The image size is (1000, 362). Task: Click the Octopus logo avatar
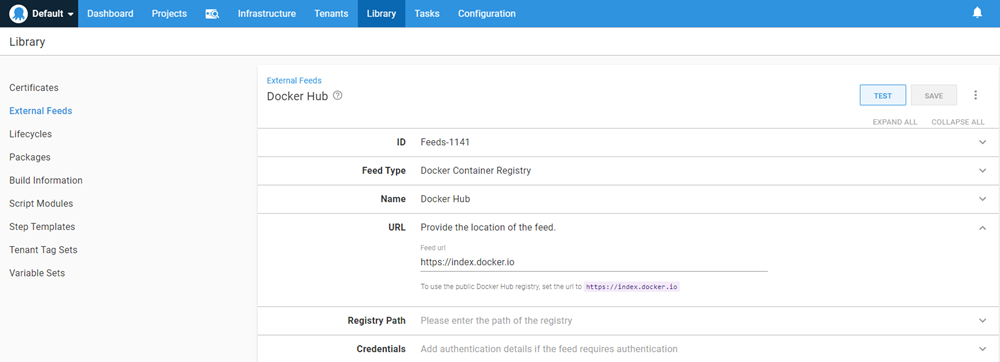click(x=18, y=13)
